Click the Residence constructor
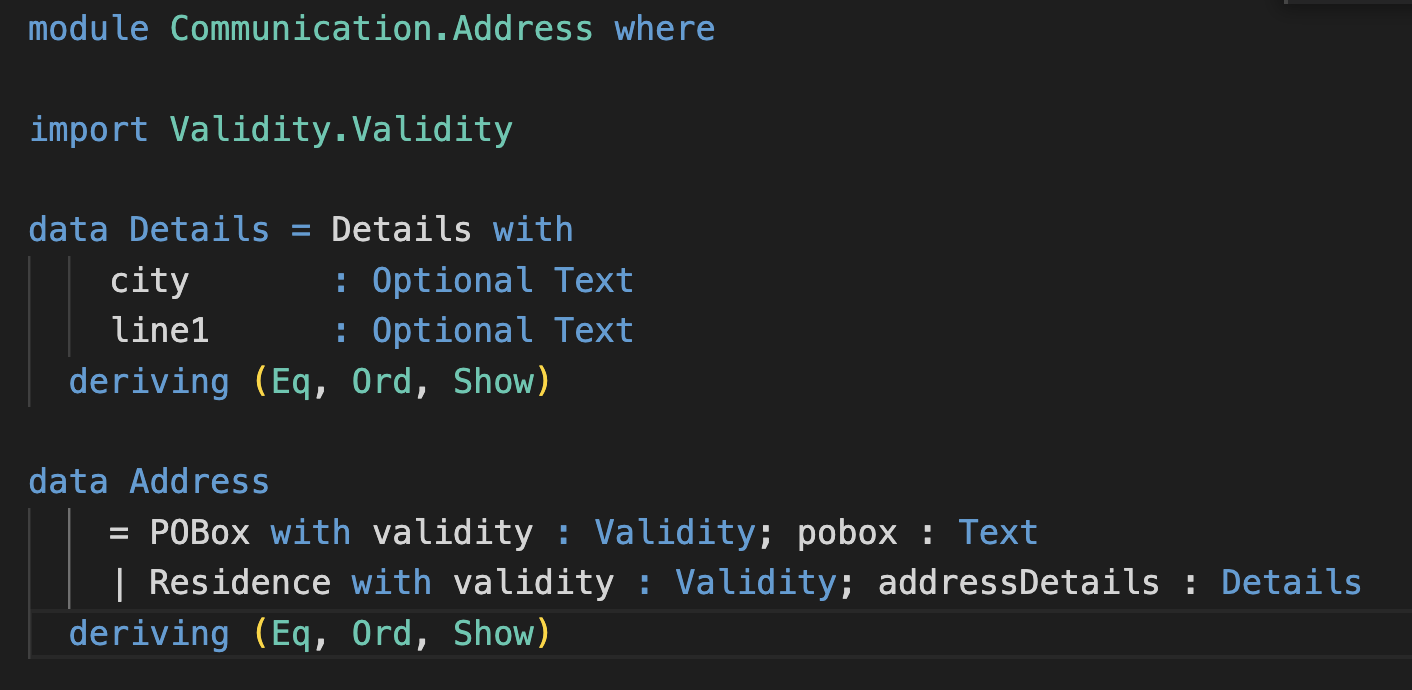The image size is (1412, 690). [x=239, y=583]
